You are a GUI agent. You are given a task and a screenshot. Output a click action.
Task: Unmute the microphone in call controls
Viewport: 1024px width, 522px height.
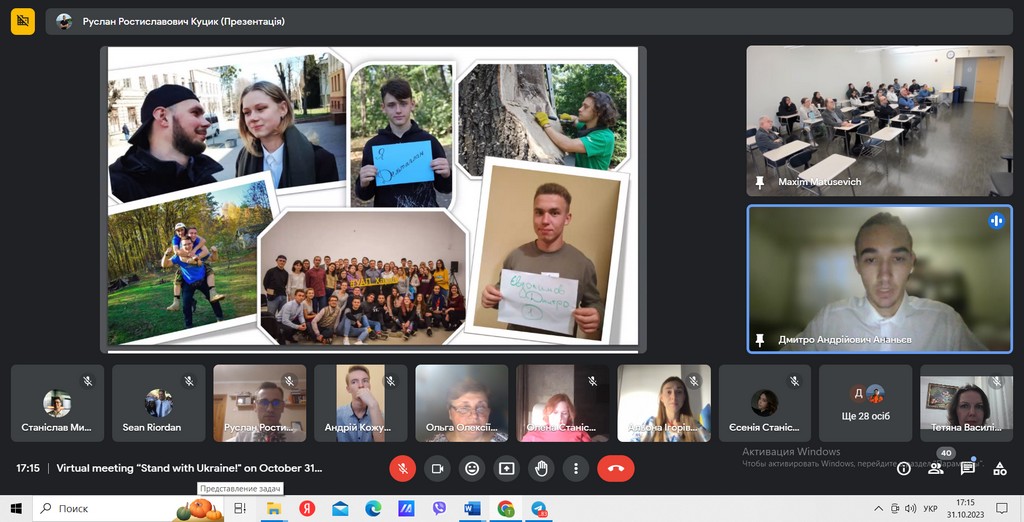[x=402, y=468]
